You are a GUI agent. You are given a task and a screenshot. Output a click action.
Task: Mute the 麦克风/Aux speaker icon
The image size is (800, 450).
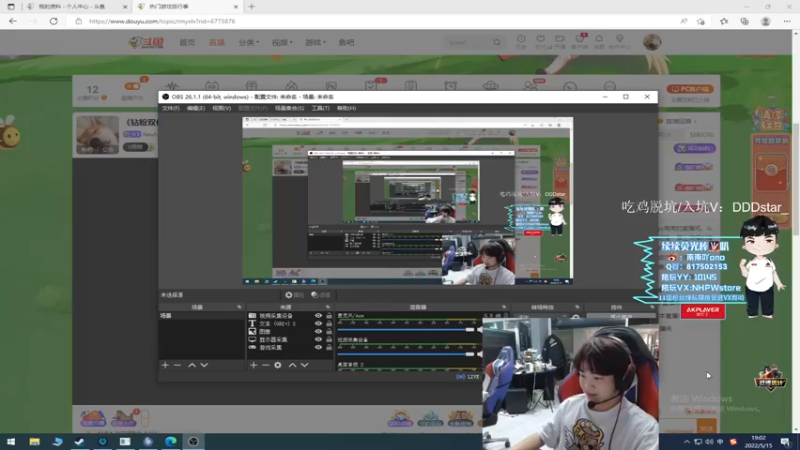tap(480, 330)
